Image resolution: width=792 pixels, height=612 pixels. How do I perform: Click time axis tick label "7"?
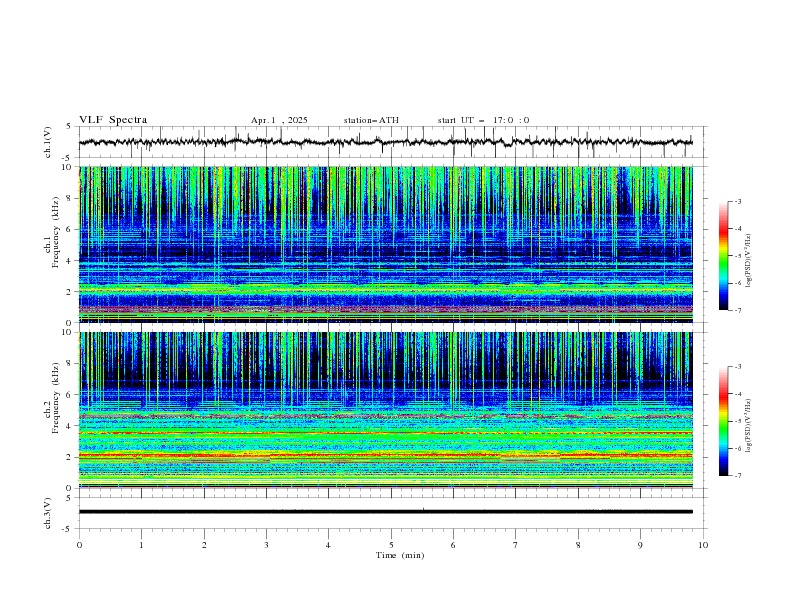coord(516,545)
